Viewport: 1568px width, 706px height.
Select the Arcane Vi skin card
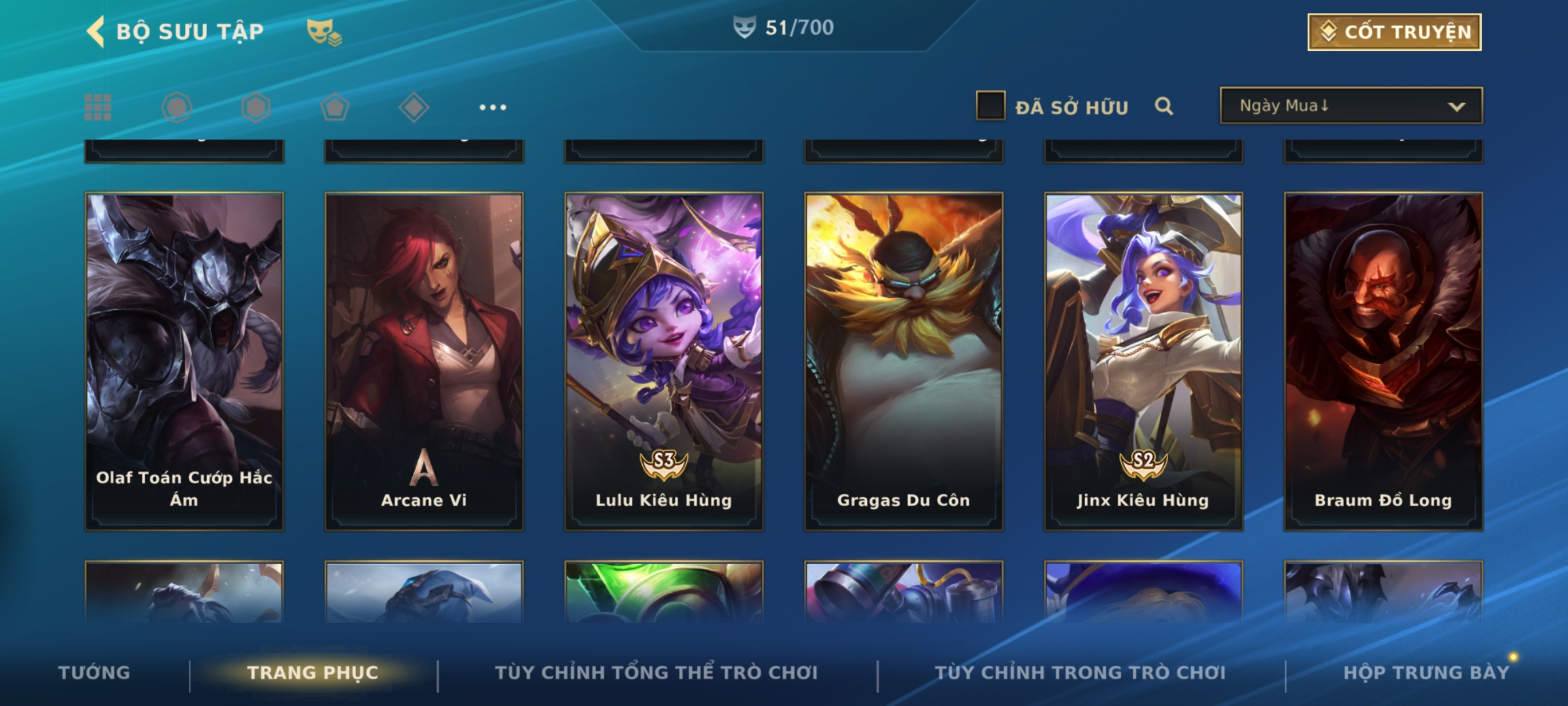click(x=424, y=361)
